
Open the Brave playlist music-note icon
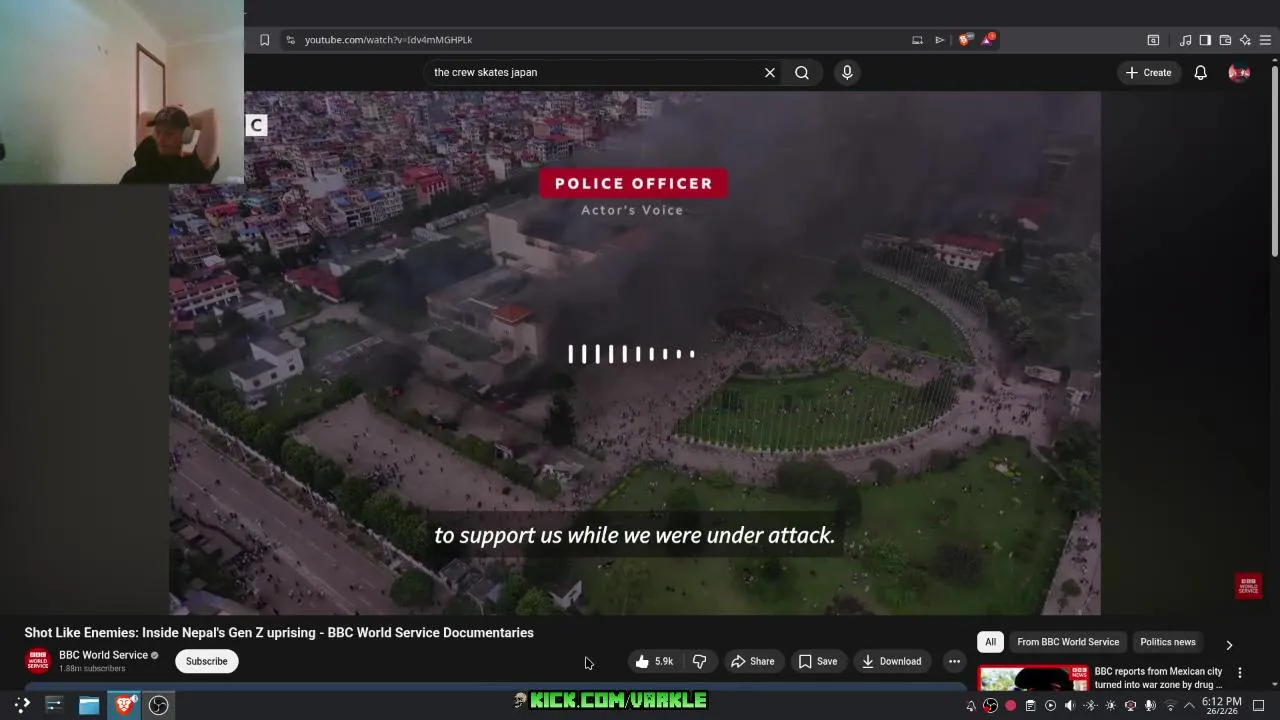[x=1185, y=40]
